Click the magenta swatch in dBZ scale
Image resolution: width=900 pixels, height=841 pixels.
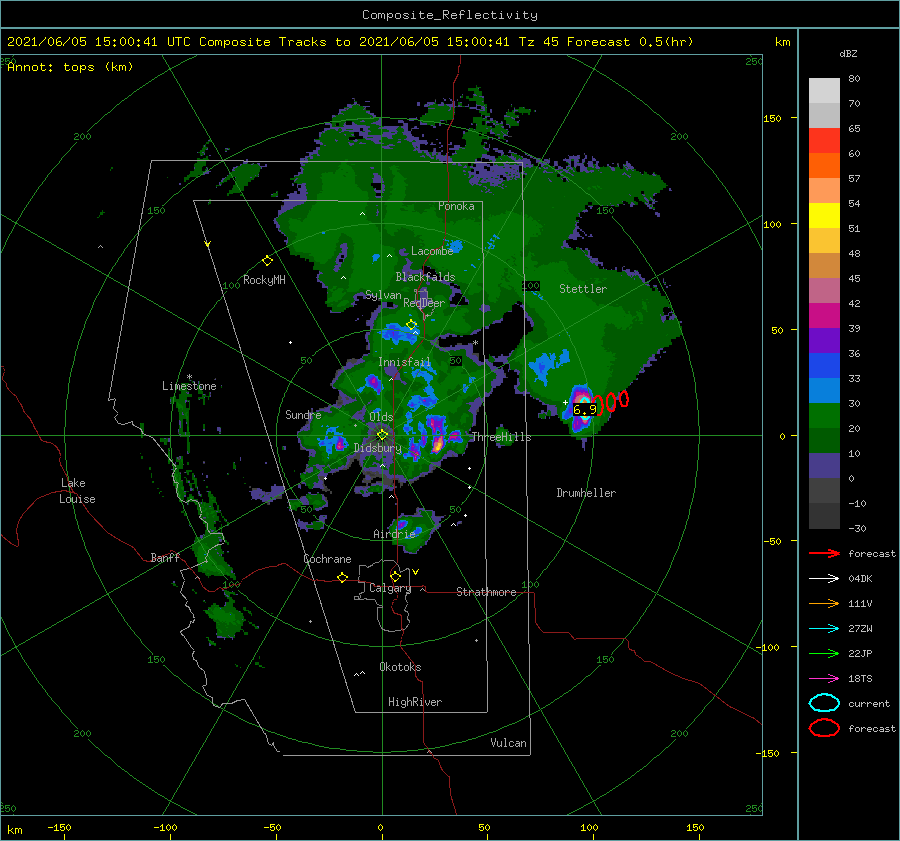pos(824,315)
